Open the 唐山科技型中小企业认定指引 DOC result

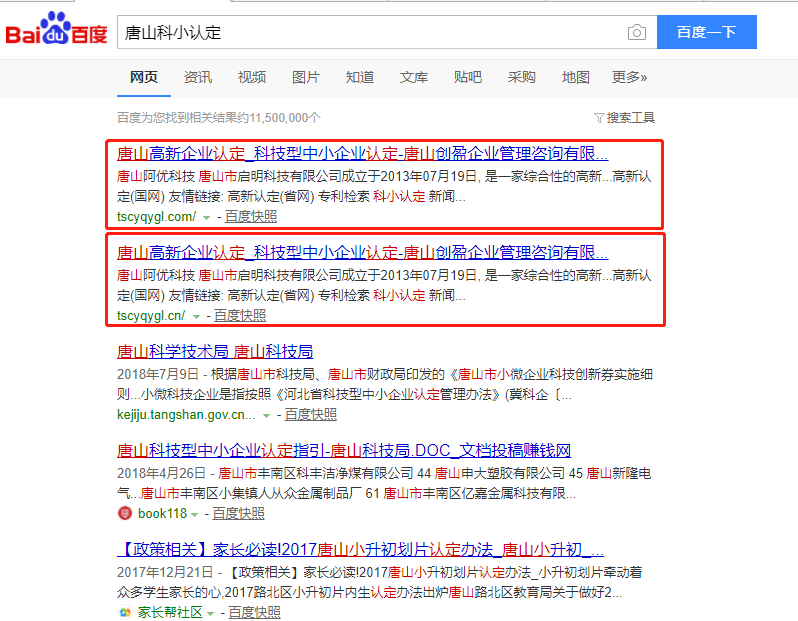[x=344, y=450]
